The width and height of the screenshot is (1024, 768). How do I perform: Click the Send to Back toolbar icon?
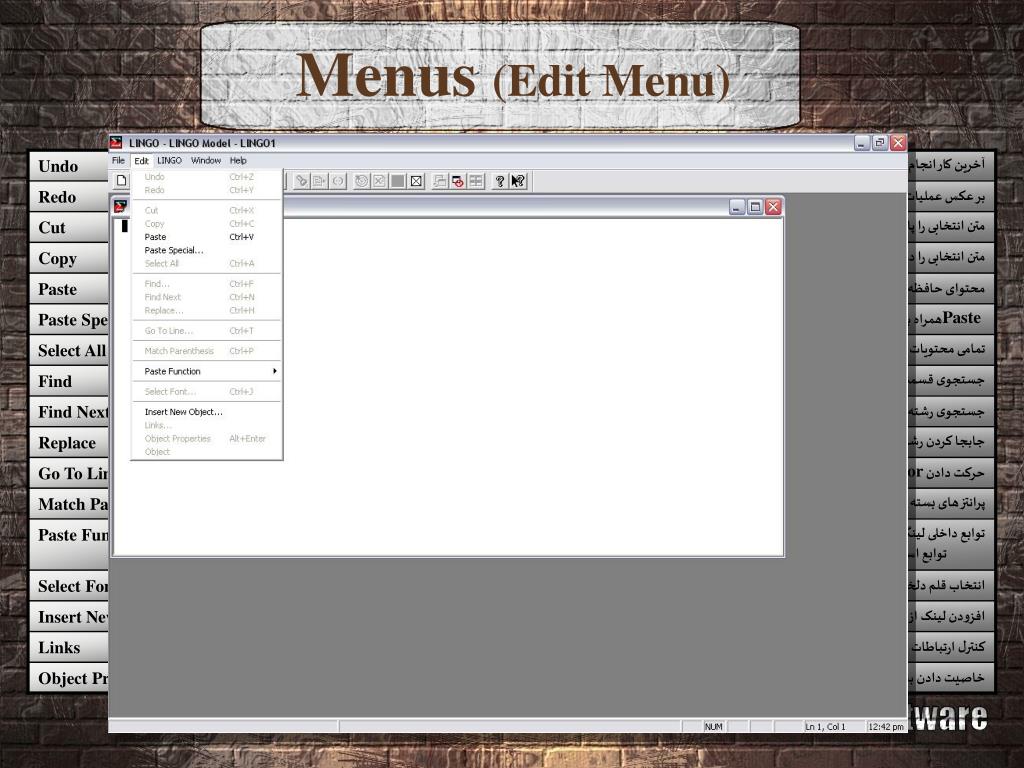440,181
